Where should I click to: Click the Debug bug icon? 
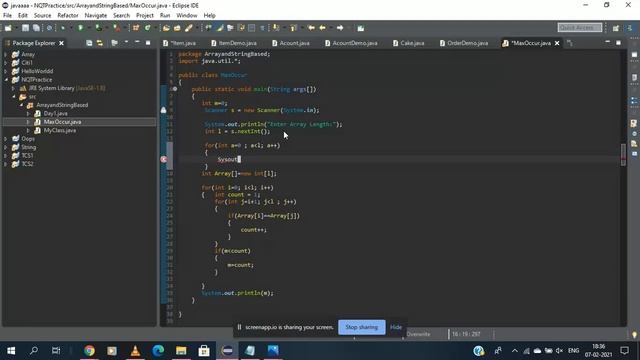[62, 28]
